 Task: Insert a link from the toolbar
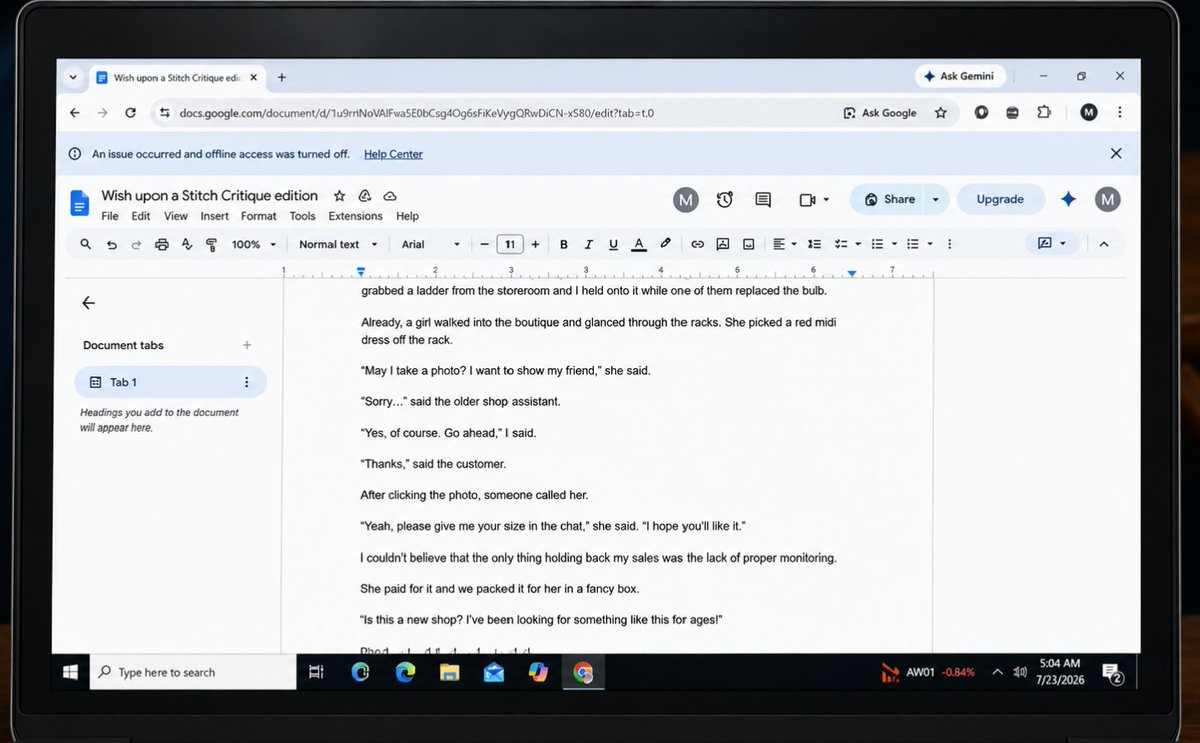698,244
